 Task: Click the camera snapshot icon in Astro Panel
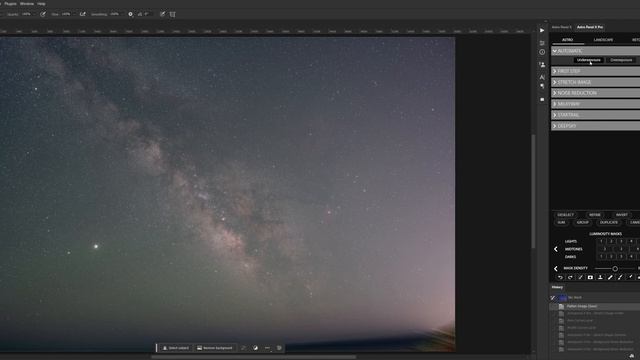pyautogui.click(x=590, y=277)
